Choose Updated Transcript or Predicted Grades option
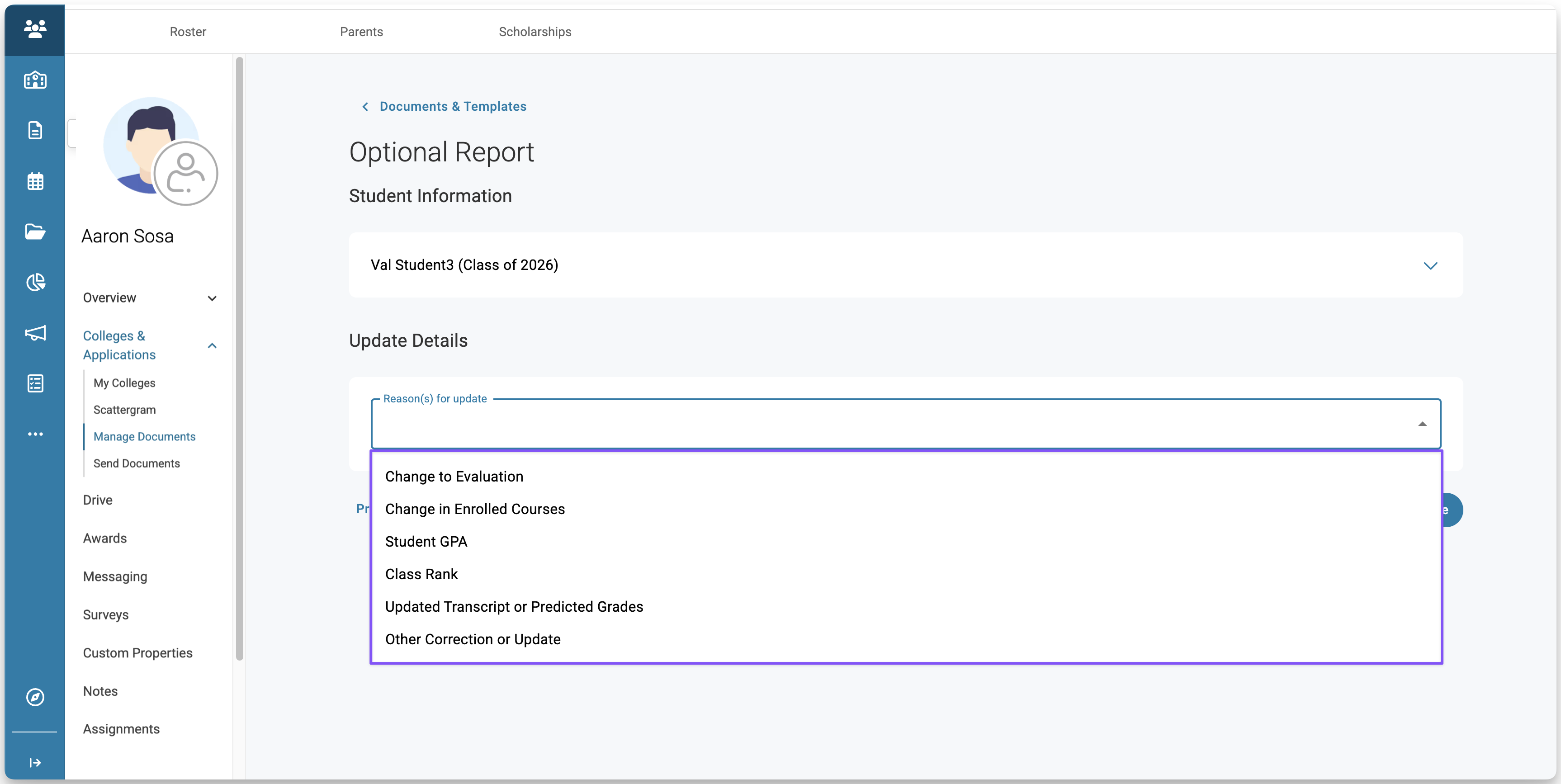1561x784 pixels. pos(514,606)
